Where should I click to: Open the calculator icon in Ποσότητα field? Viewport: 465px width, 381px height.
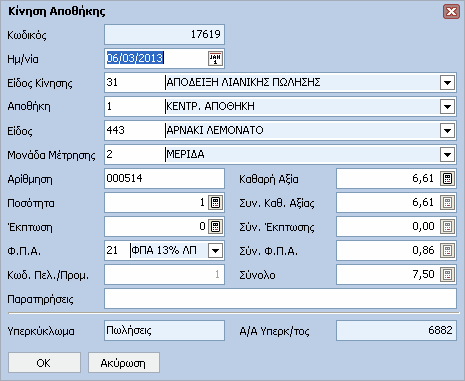[215, 203]
